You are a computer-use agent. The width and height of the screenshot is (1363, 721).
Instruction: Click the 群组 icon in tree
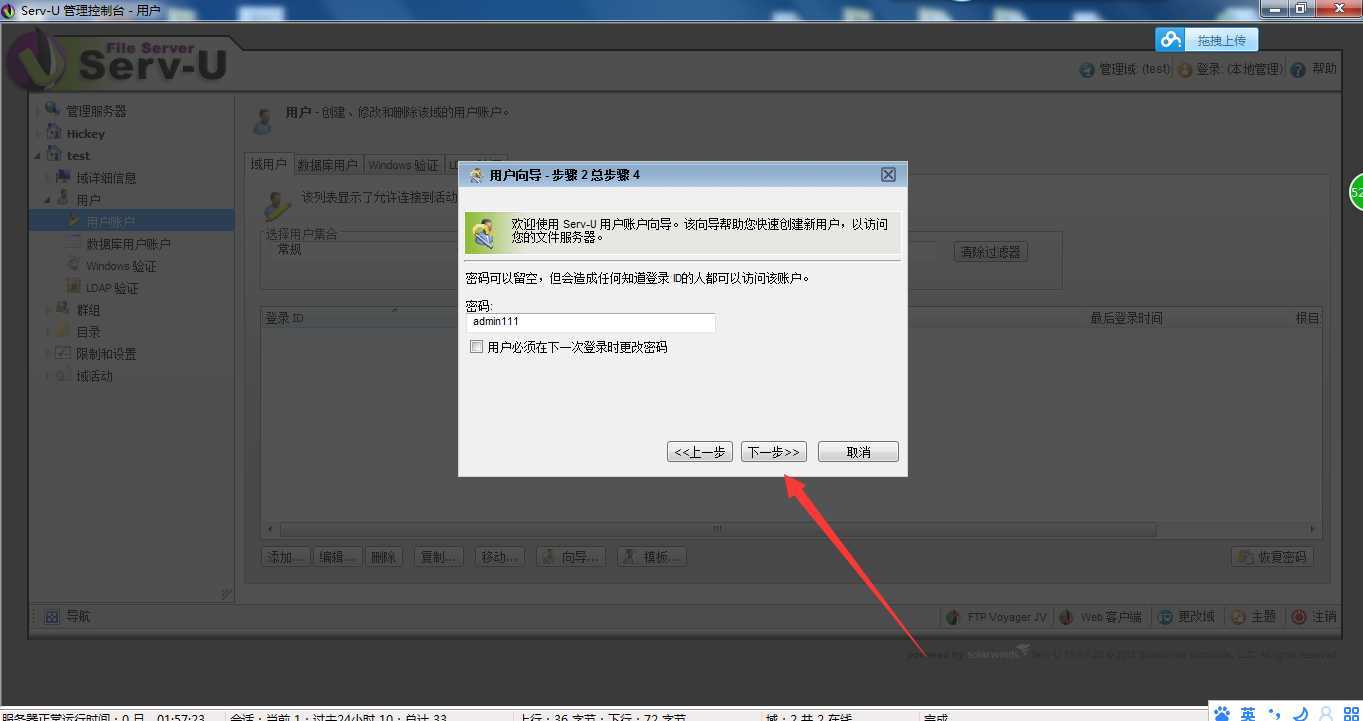click(64, 308)
